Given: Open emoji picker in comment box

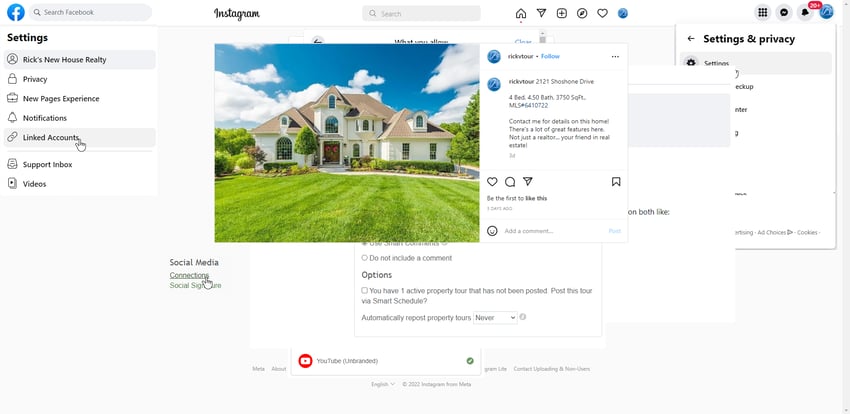Looking at the screenshot, I should point(492,231).
